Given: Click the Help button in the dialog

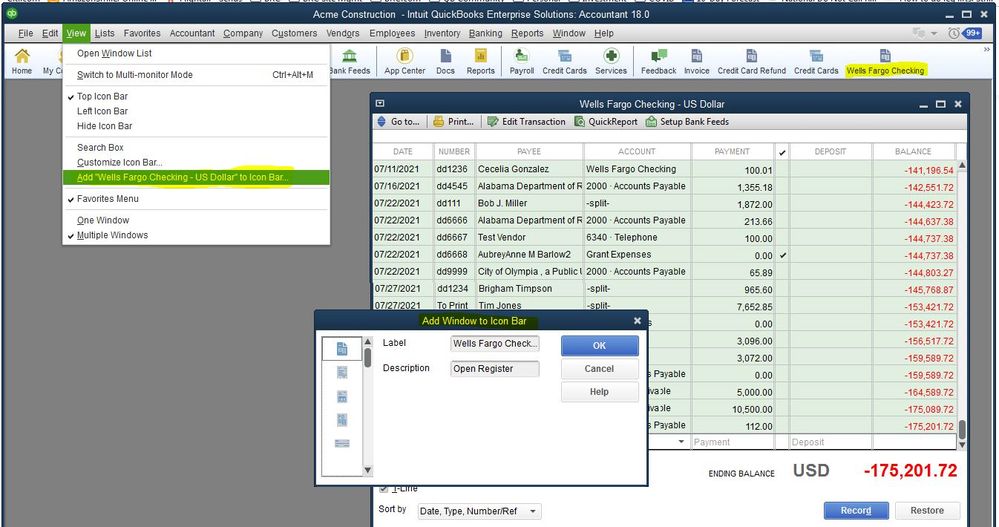Looking at the screenshot, I should click(600, 392).
